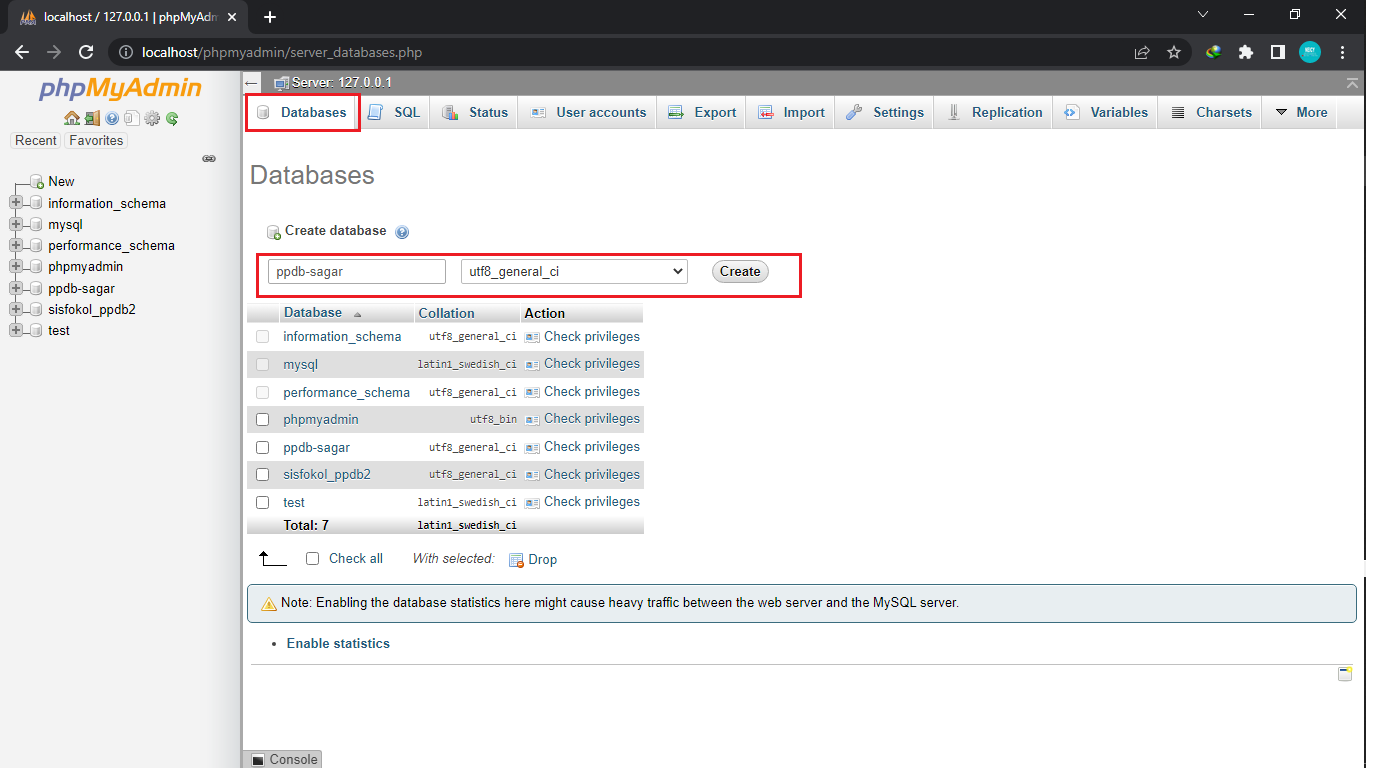1378x776 pixels.
Task: Expand sisfokol_ppdb2 in the navigation tree
Action: 15,310
